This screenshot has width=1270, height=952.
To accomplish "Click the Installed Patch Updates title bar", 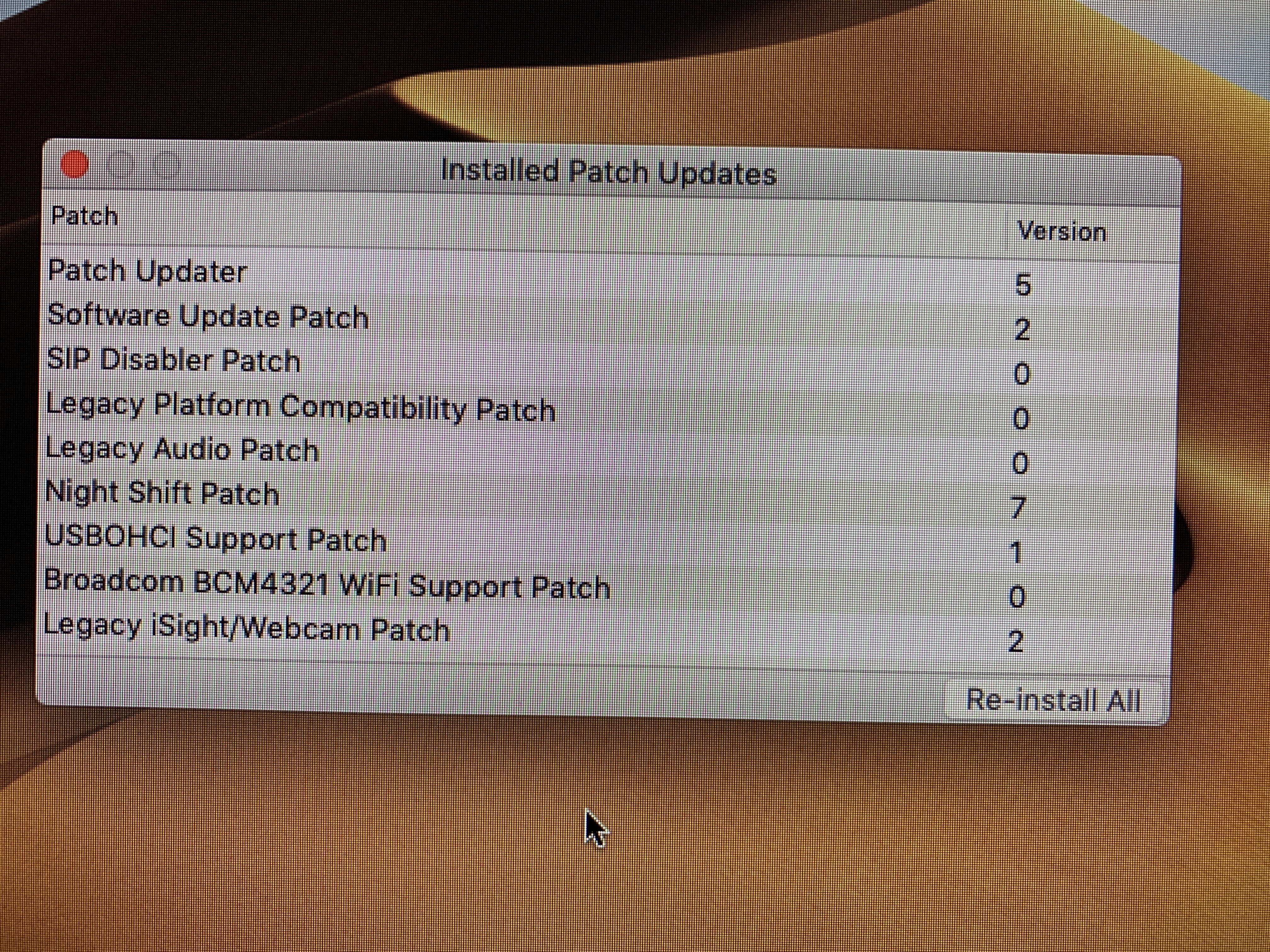I will pyautogui.click(x=609, y=172).
